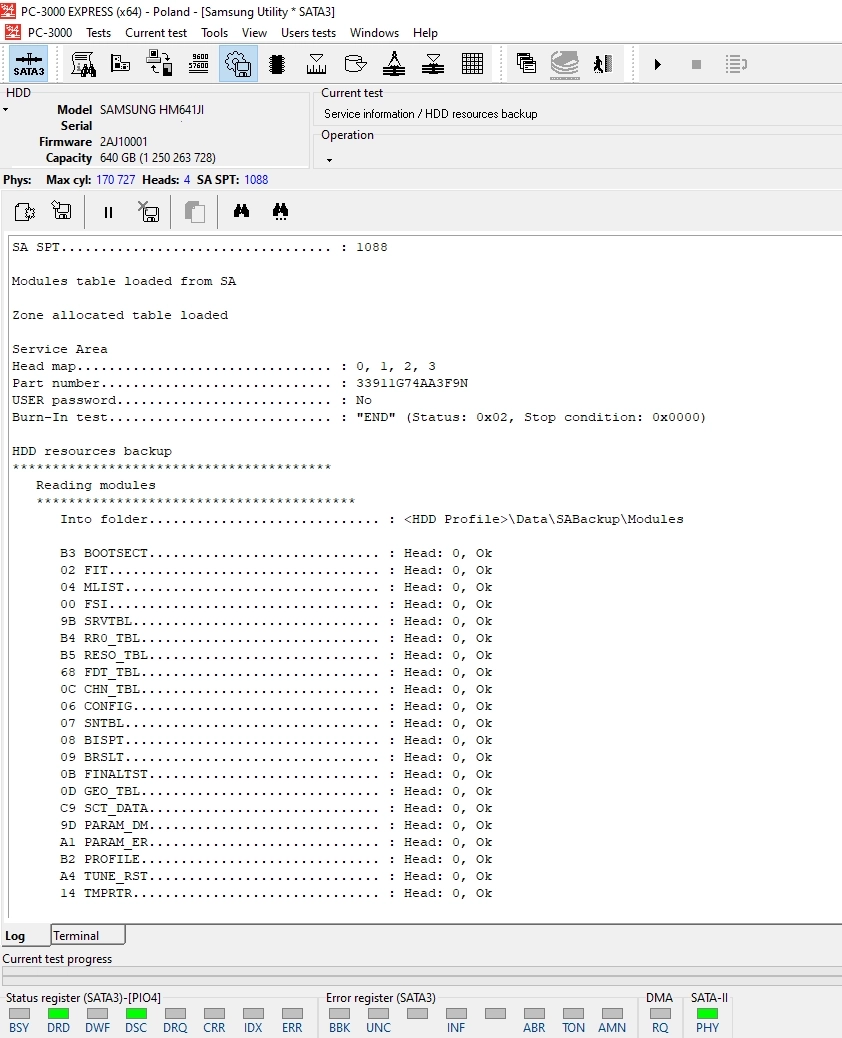Open the computer-to-device transfer icon
Image resolution: width=842 pixels, height=1038 pixels.
(x=160, y=64)
